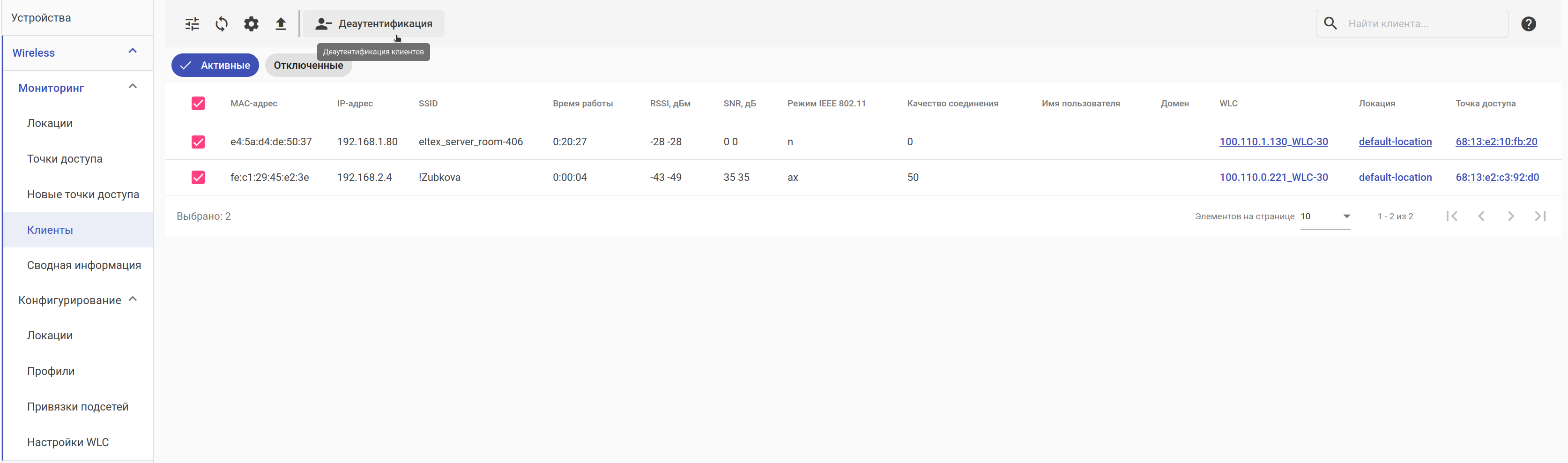Screen dimensions: 1568x463
Task: Jump to the first page arrow
Action: coord(1452,217)
